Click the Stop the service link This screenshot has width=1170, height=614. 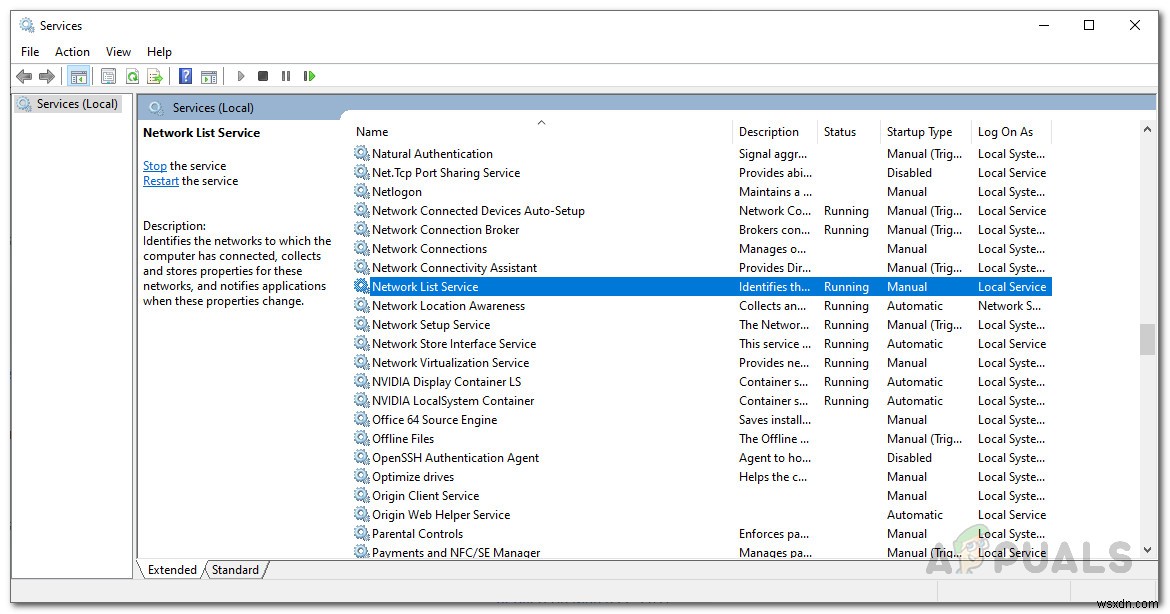click(154, 165)
